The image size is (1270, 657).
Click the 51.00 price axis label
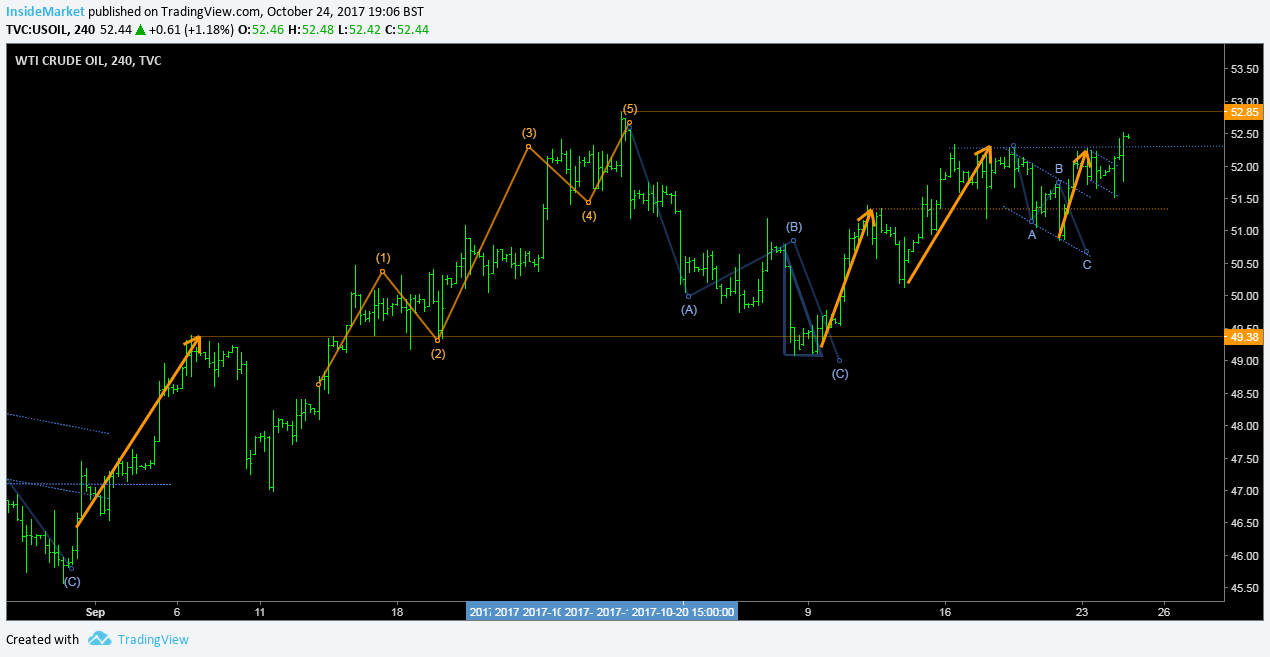[1243, 232]
